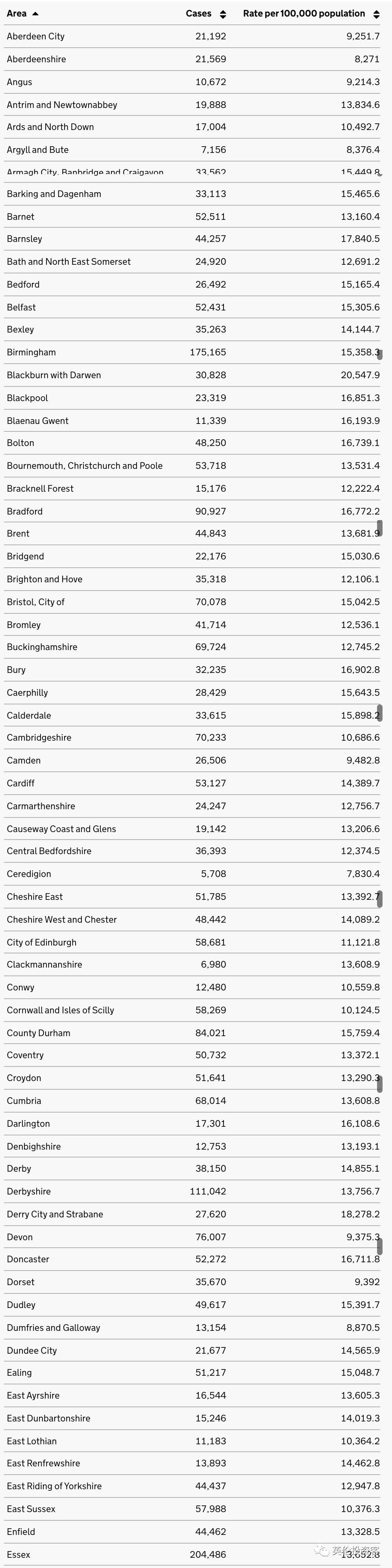Select the East Riding of Yorkshire row

click(x=193, y=1486)
